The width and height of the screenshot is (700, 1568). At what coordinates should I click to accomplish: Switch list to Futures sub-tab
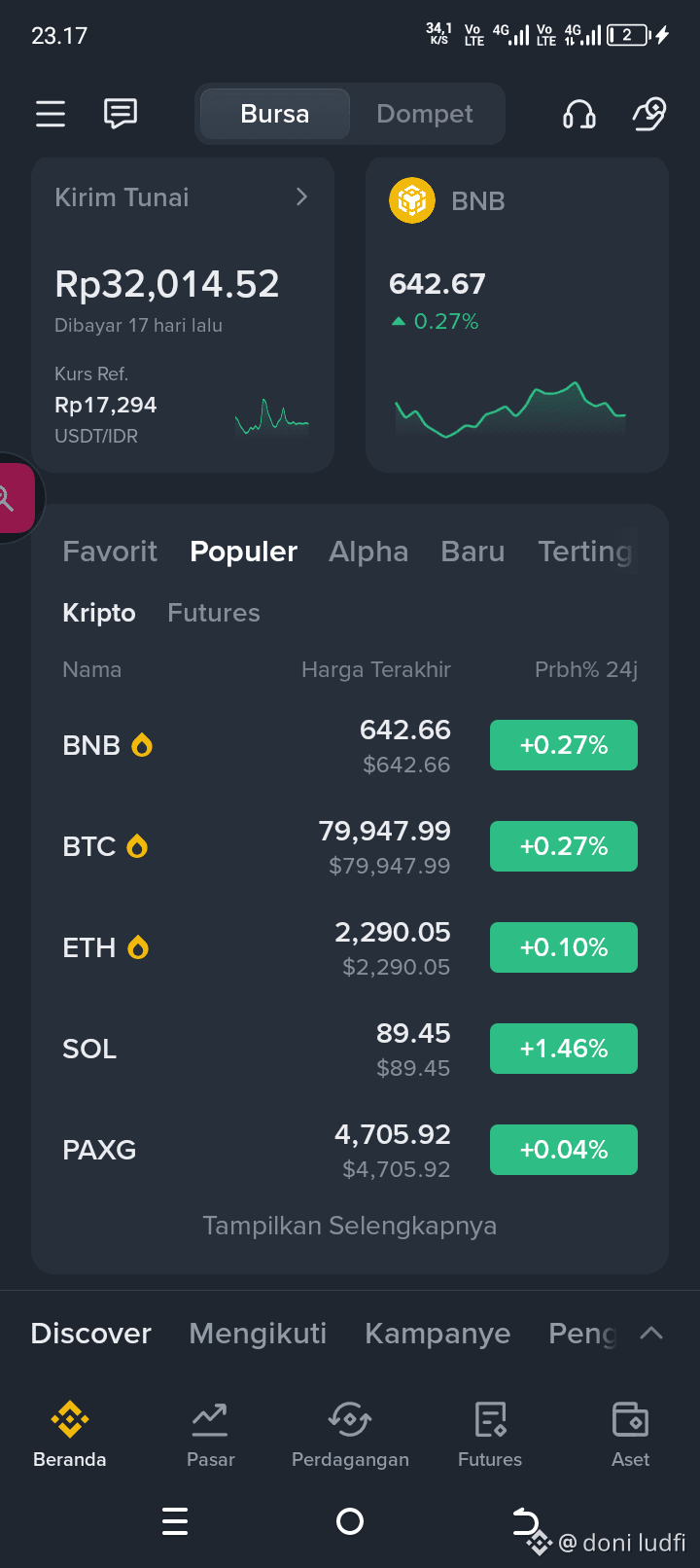(214, 613)
